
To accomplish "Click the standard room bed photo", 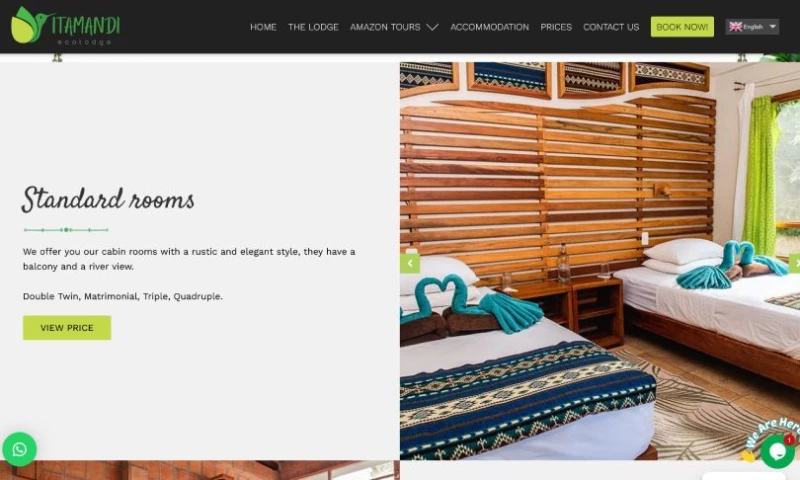I will (600, 261).
